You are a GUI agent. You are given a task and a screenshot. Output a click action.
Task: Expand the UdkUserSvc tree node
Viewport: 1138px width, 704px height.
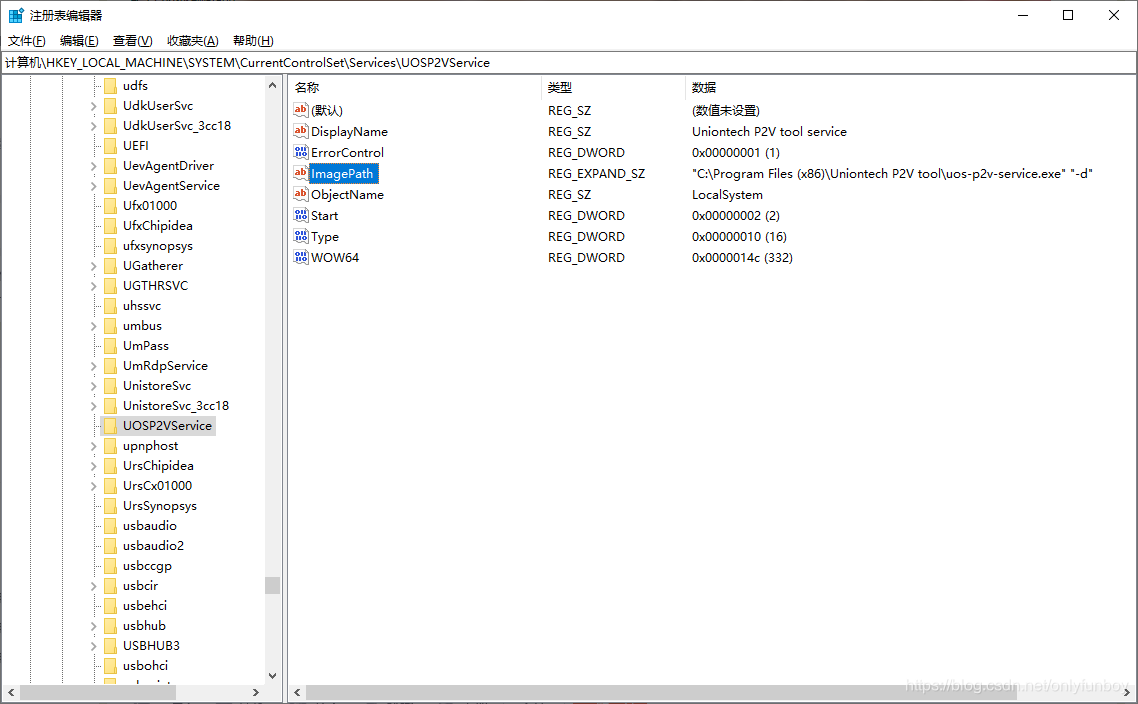click(x=94, y=106)
